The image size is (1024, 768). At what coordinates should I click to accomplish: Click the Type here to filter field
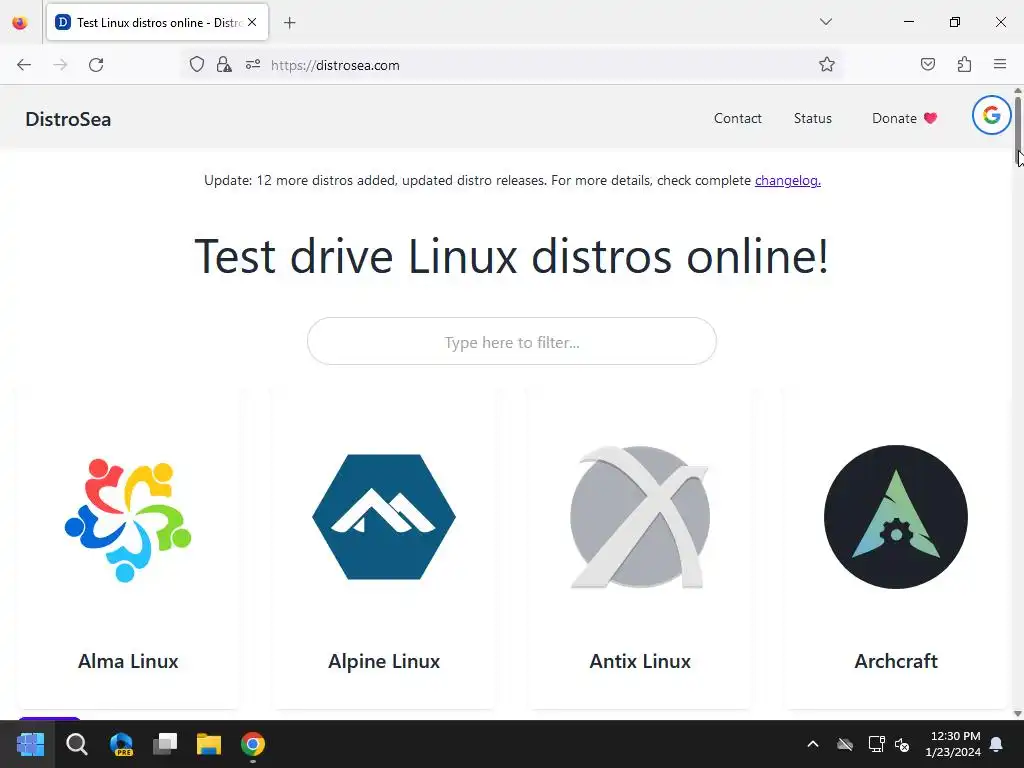point(511,342)
